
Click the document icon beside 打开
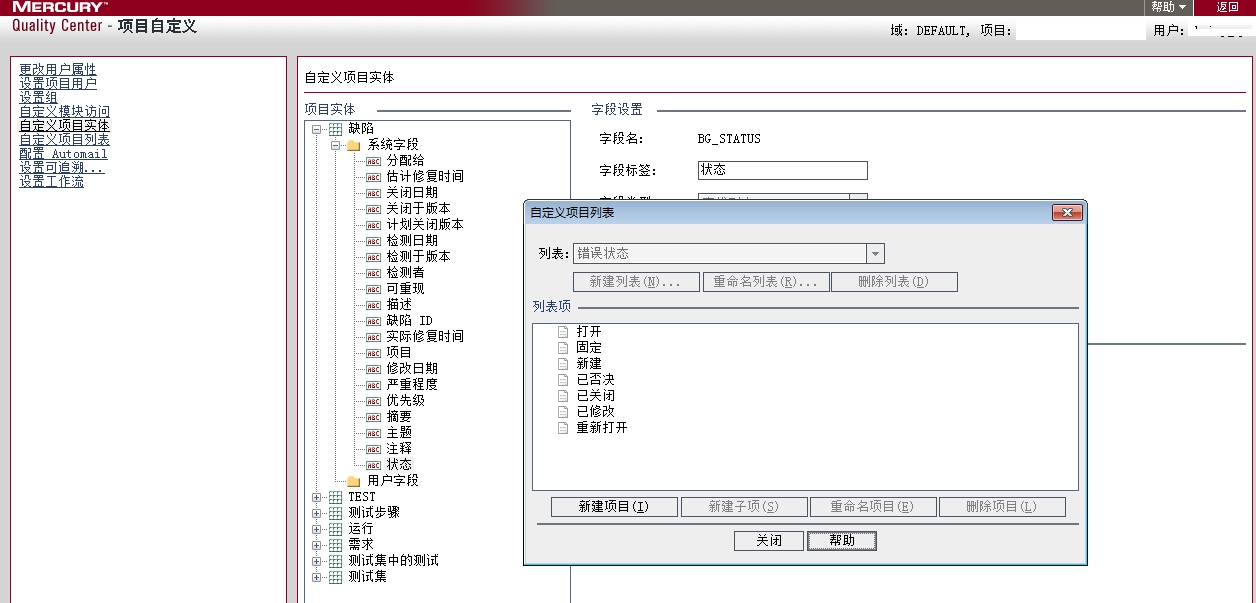tap(563, 332)
